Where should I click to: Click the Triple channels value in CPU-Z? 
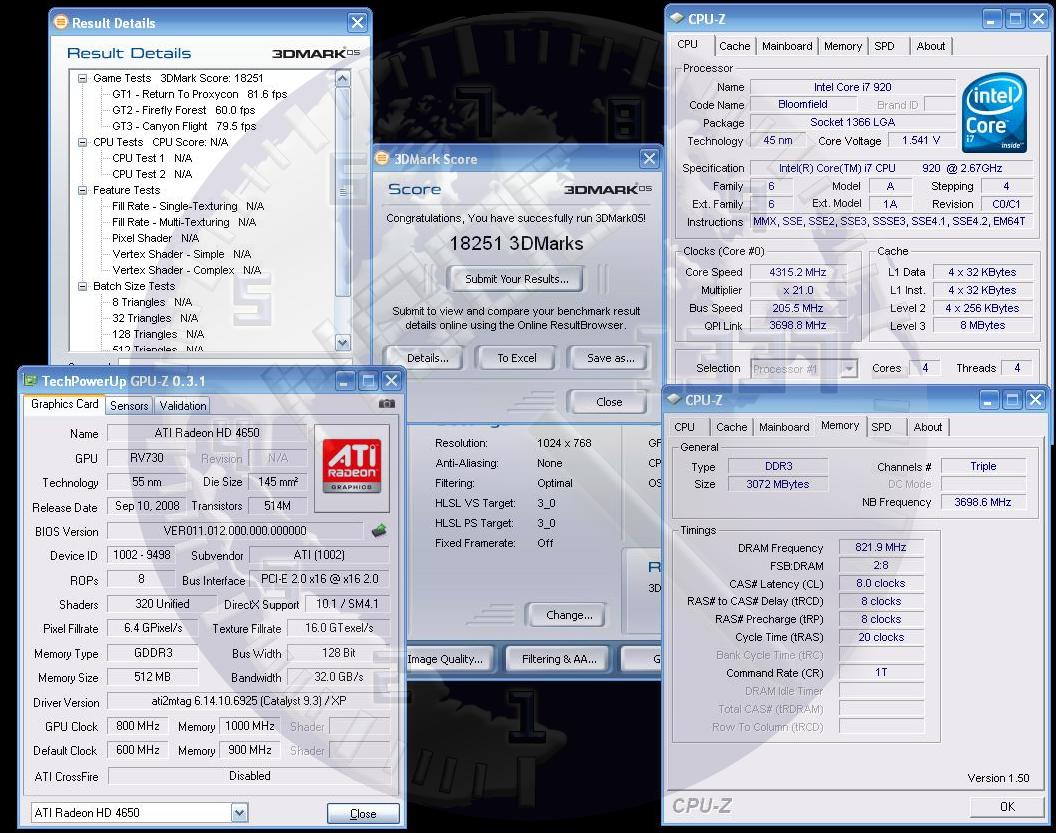(x=983, y=466)
